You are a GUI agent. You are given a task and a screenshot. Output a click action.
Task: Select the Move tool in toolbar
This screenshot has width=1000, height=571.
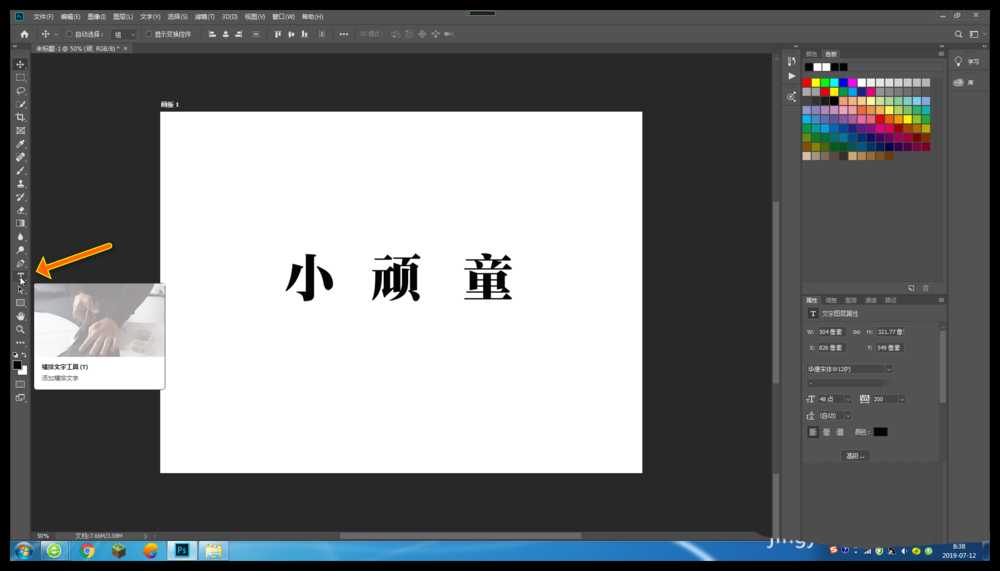[20, 64]
